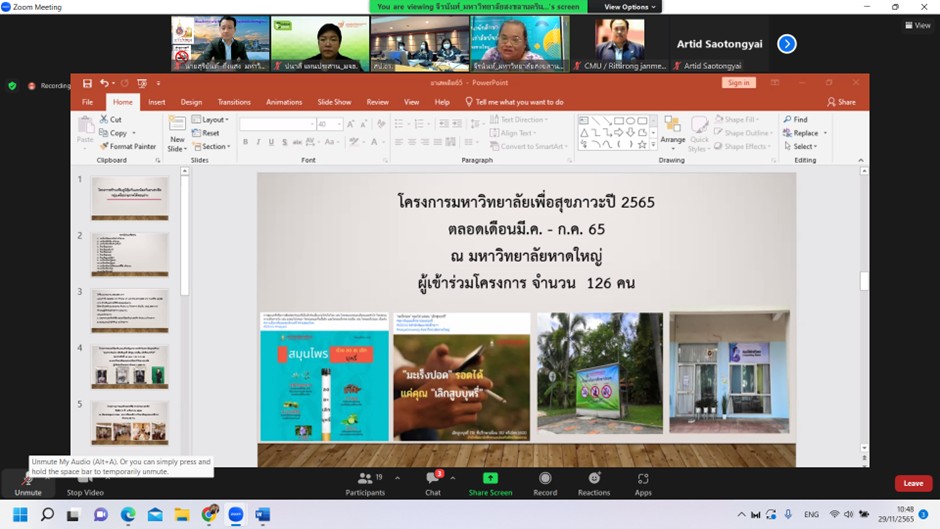Select Artid Saotongyai participant tile
Image resolution: width=940 pixels, height=529 pixels.
pos(719,44)
